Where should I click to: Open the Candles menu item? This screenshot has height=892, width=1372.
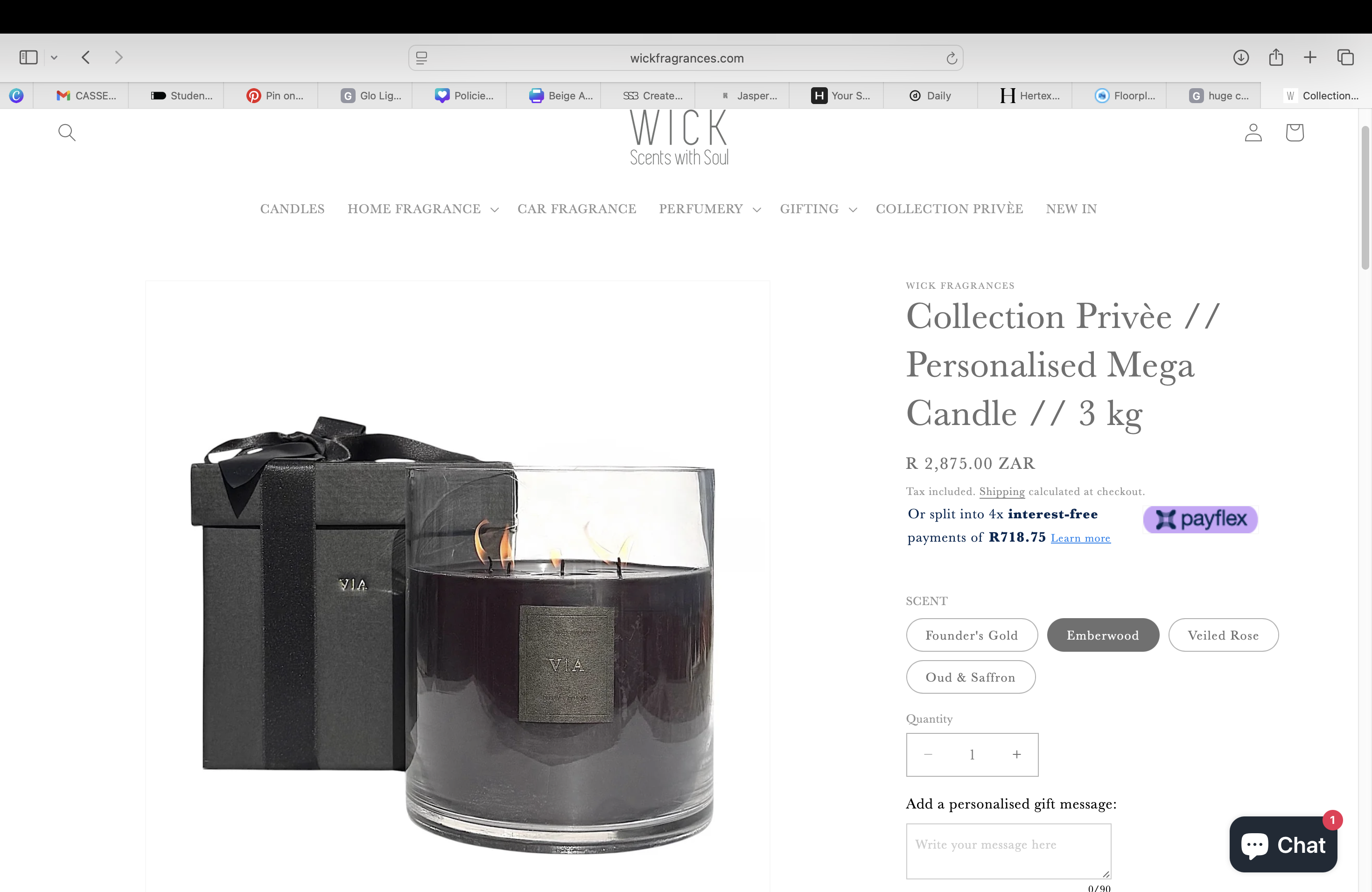292,209
